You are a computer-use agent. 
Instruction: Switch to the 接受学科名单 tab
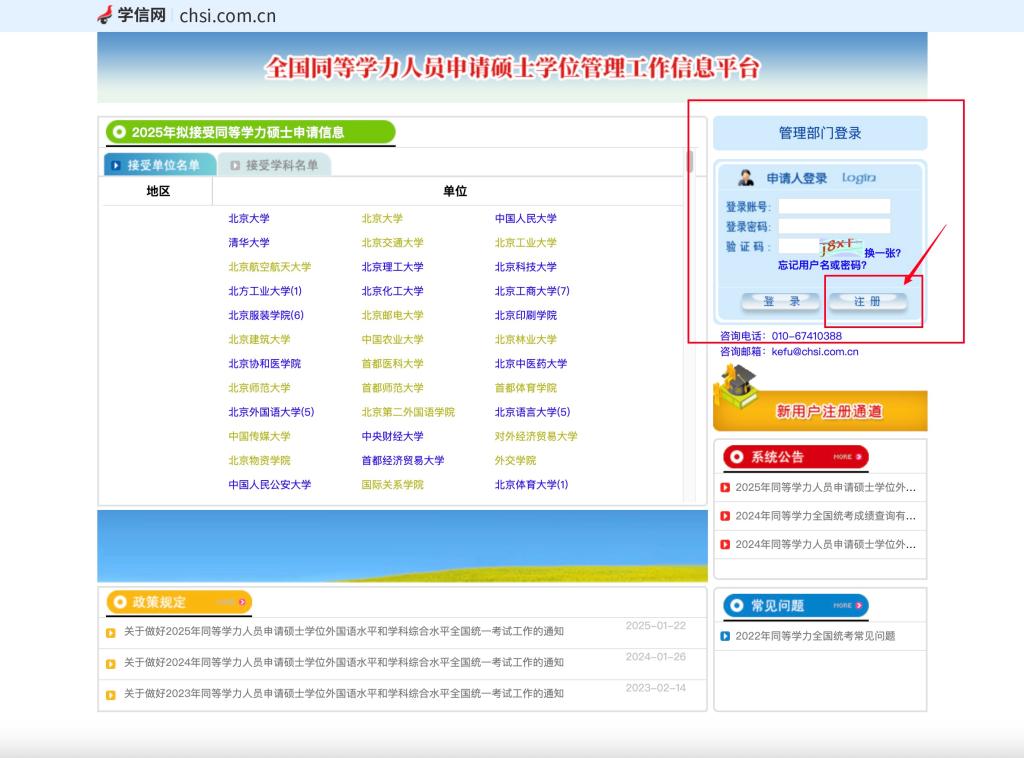[x=274, y=165]
